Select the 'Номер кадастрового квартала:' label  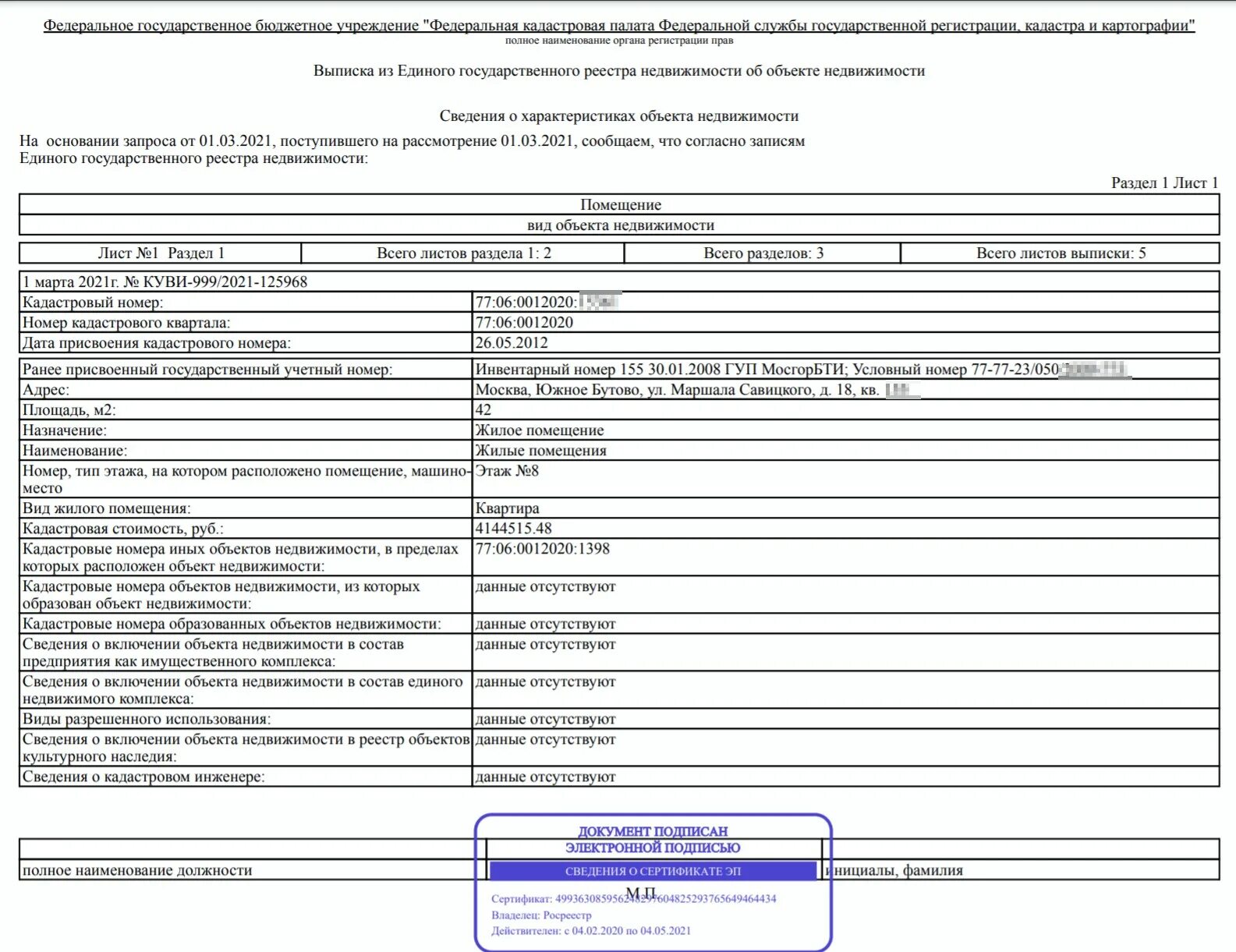click(126, 323)
